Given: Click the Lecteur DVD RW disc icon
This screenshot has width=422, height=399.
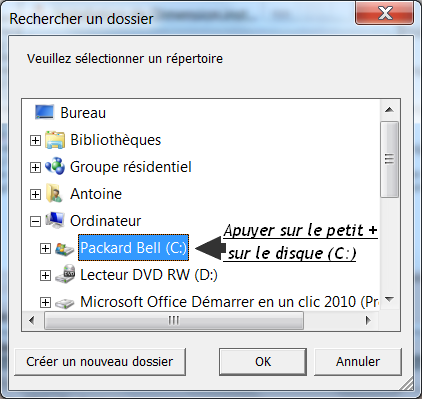Looking at the screenshot, I should pos(65,274).
